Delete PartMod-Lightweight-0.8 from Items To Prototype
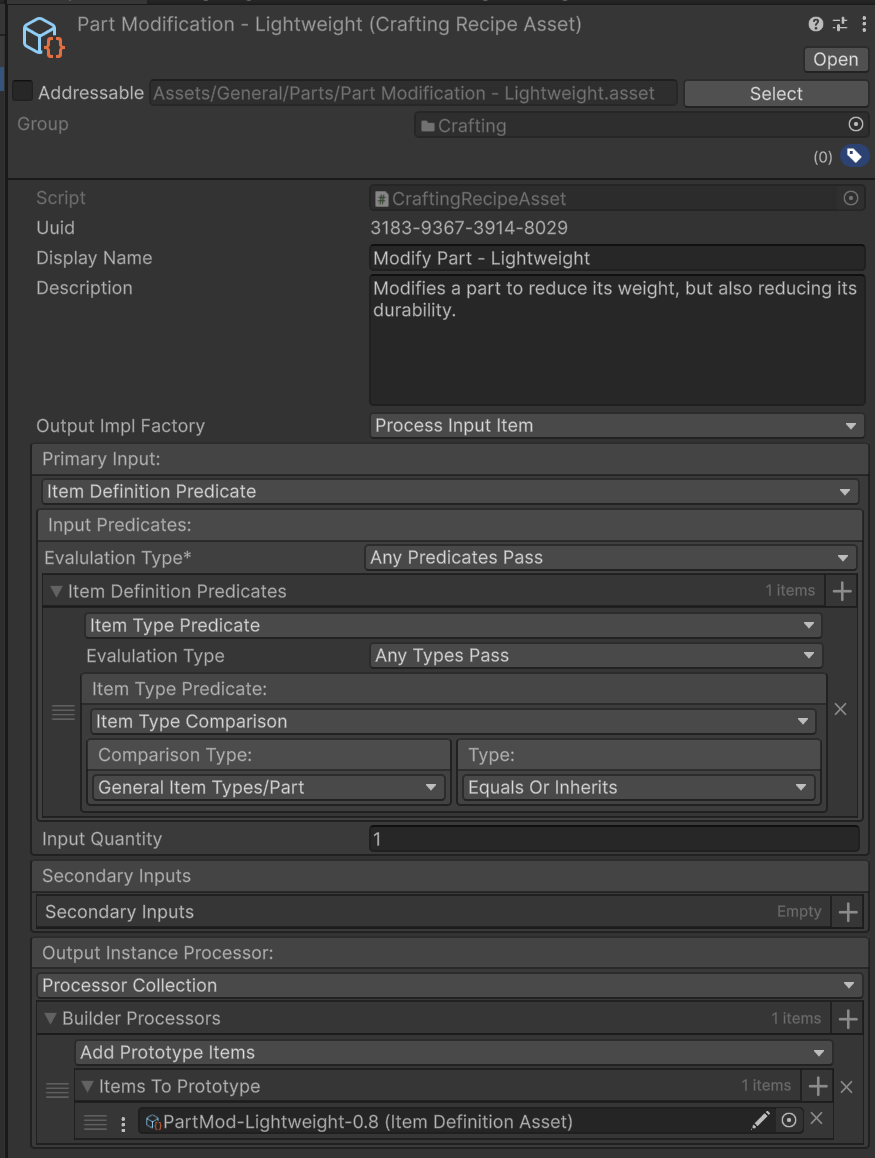The width and height of the screenshot is (875, 1158). [817, 1121]
